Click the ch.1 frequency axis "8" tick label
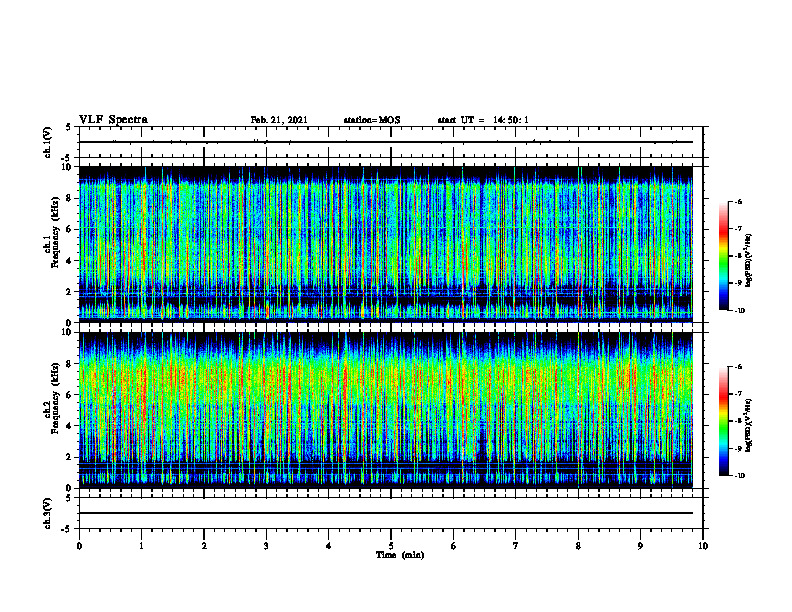 pyautogui.click(x=69, y=198)
